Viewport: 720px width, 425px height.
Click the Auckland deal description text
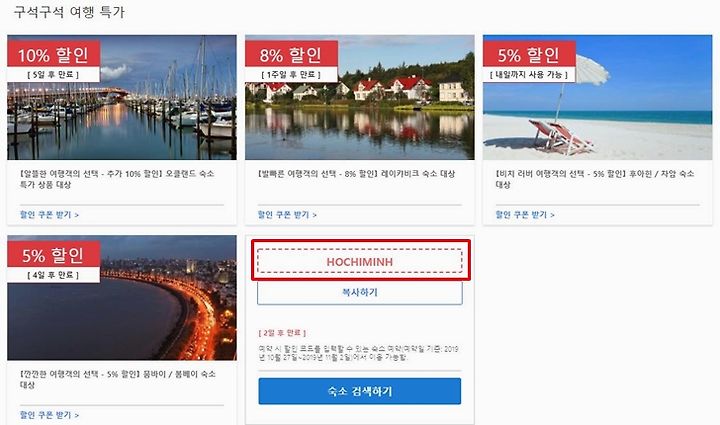[x=117, y=179]
